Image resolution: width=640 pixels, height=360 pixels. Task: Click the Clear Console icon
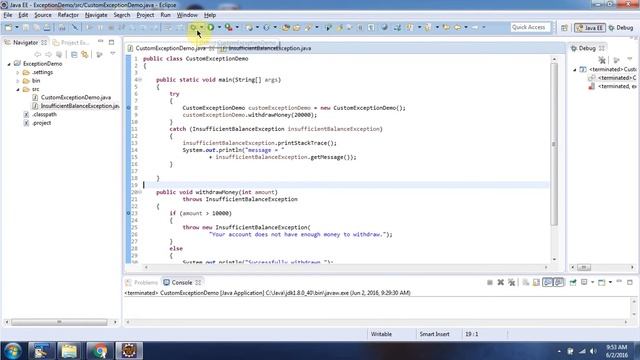[526, 282]
